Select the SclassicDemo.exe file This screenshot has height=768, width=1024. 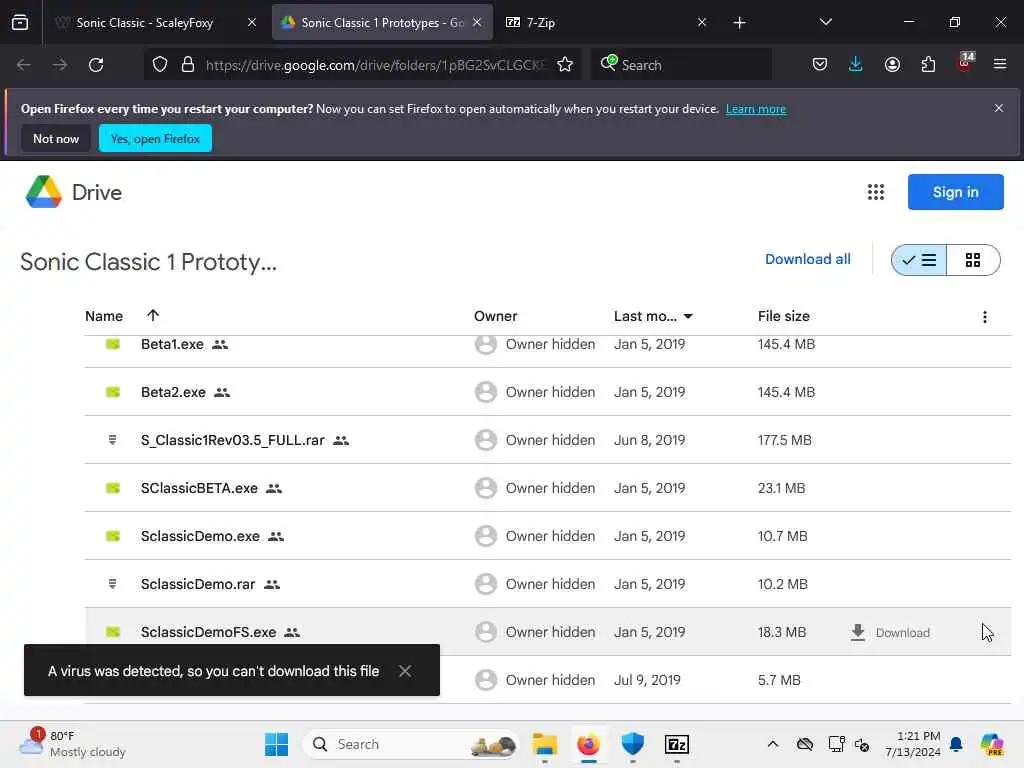(x=548, y=536)
